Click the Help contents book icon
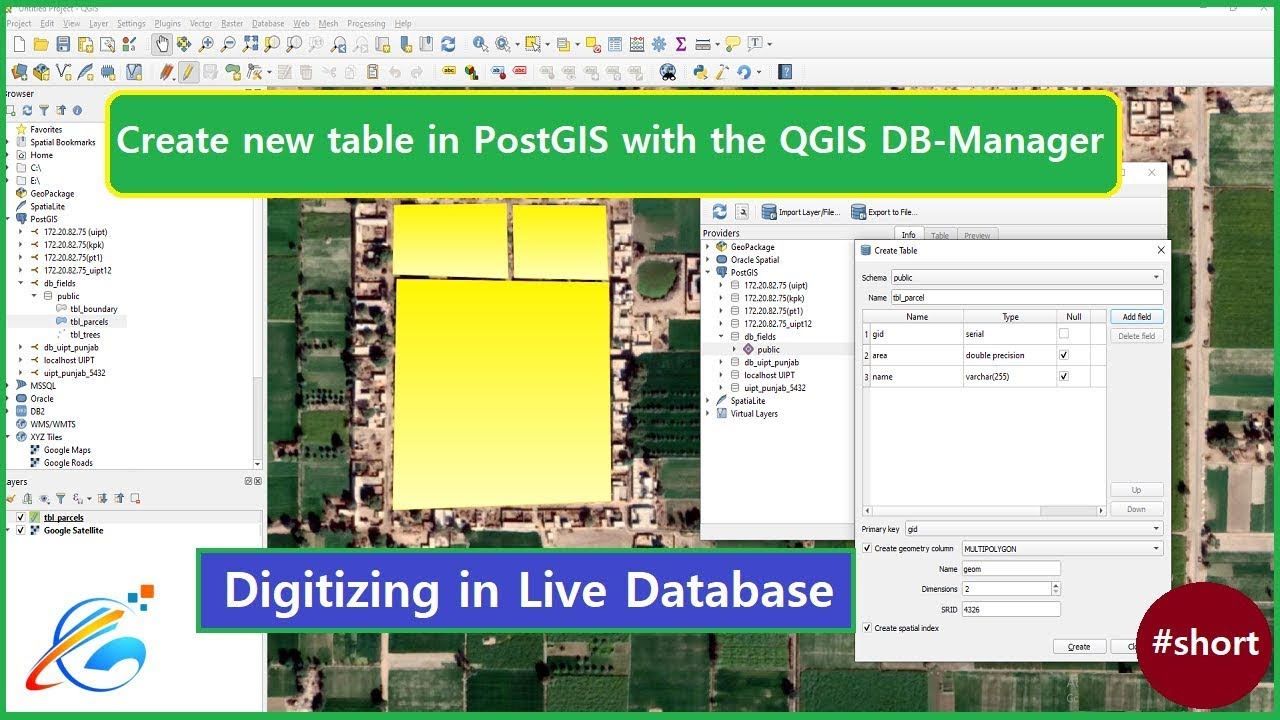Screen dimensions: 1280x720 (x=785, y=72)
